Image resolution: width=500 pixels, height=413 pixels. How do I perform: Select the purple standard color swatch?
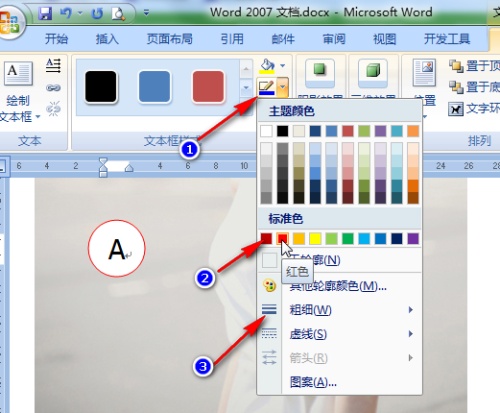click(x=413, y=239)
